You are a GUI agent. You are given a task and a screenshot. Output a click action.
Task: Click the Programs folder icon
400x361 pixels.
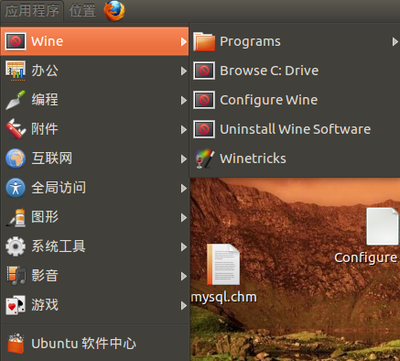tap(204, 41)
